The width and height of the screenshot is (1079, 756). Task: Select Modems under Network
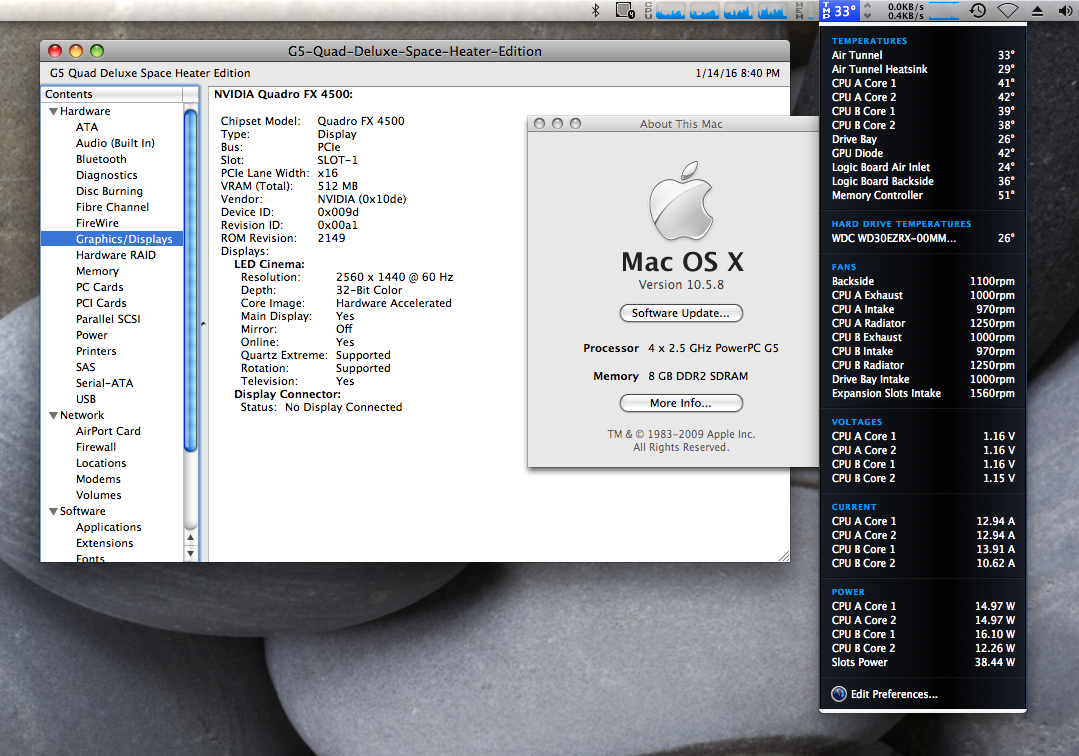click(x=98, y=479)
